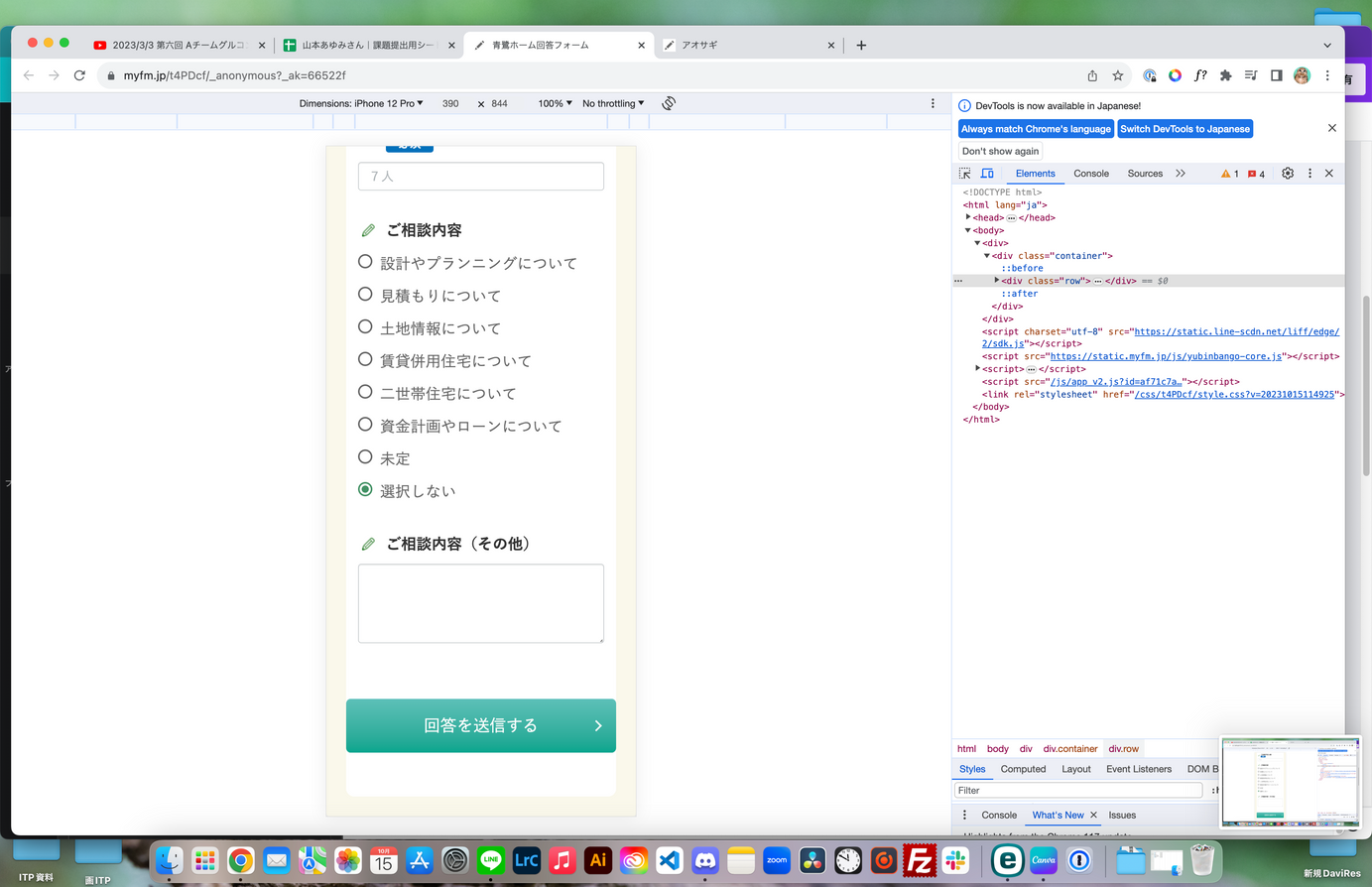Image resolution: width=1372 pixels, height=887 pixels.
Task: Click the rotate device orientation icon
Action: (x=669, y=103)
